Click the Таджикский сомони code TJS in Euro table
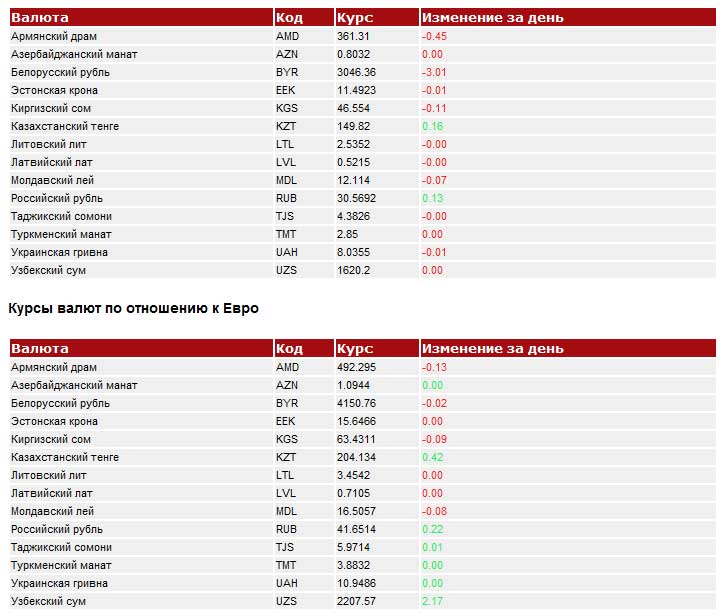725x616 pixels. click(x=285, y=547)
